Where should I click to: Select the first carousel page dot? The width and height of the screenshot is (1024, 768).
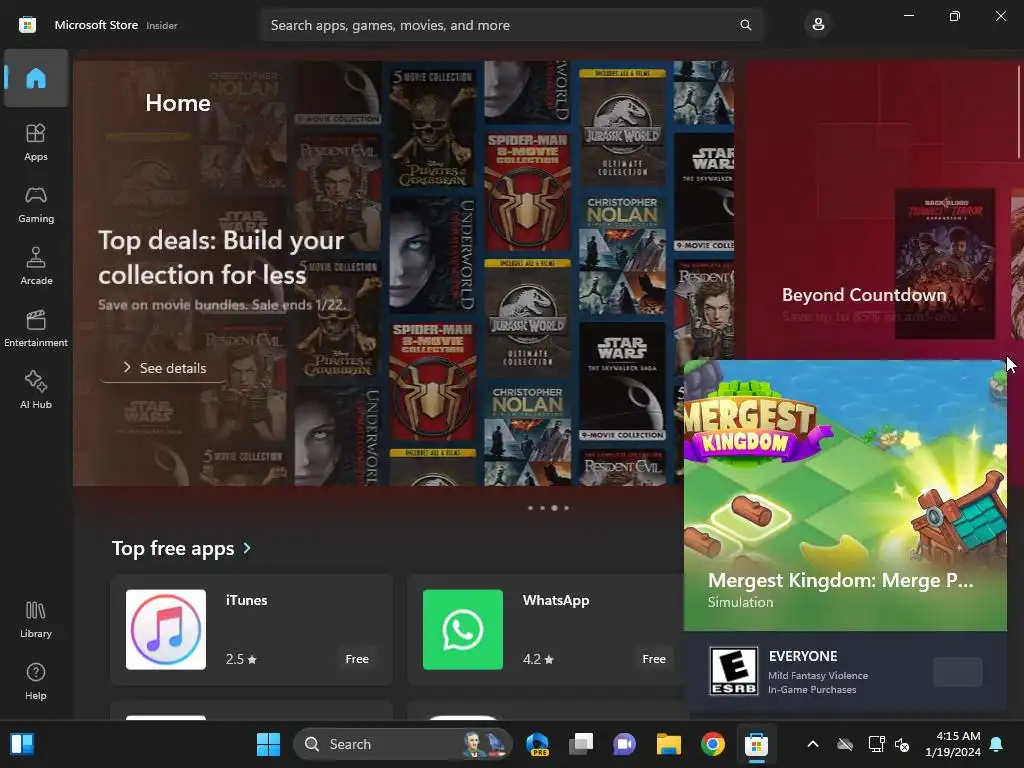(530, 508)
